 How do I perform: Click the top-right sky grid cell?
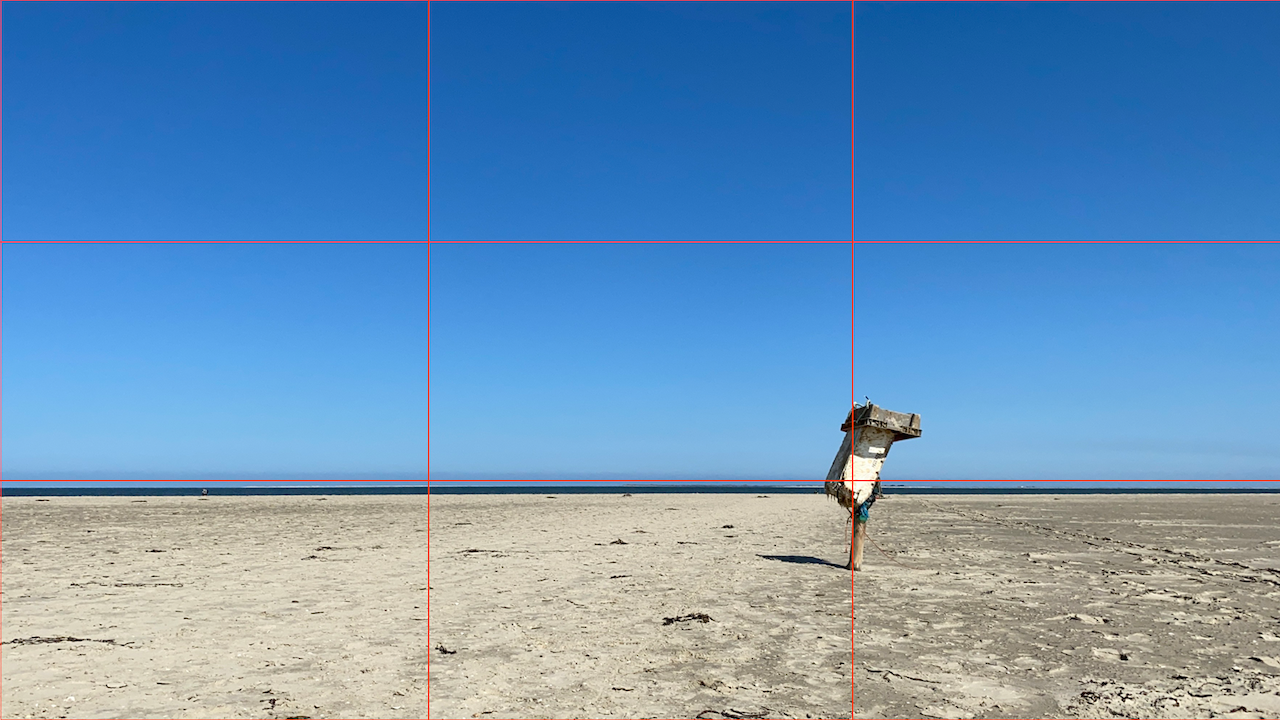click(1066, 121)
